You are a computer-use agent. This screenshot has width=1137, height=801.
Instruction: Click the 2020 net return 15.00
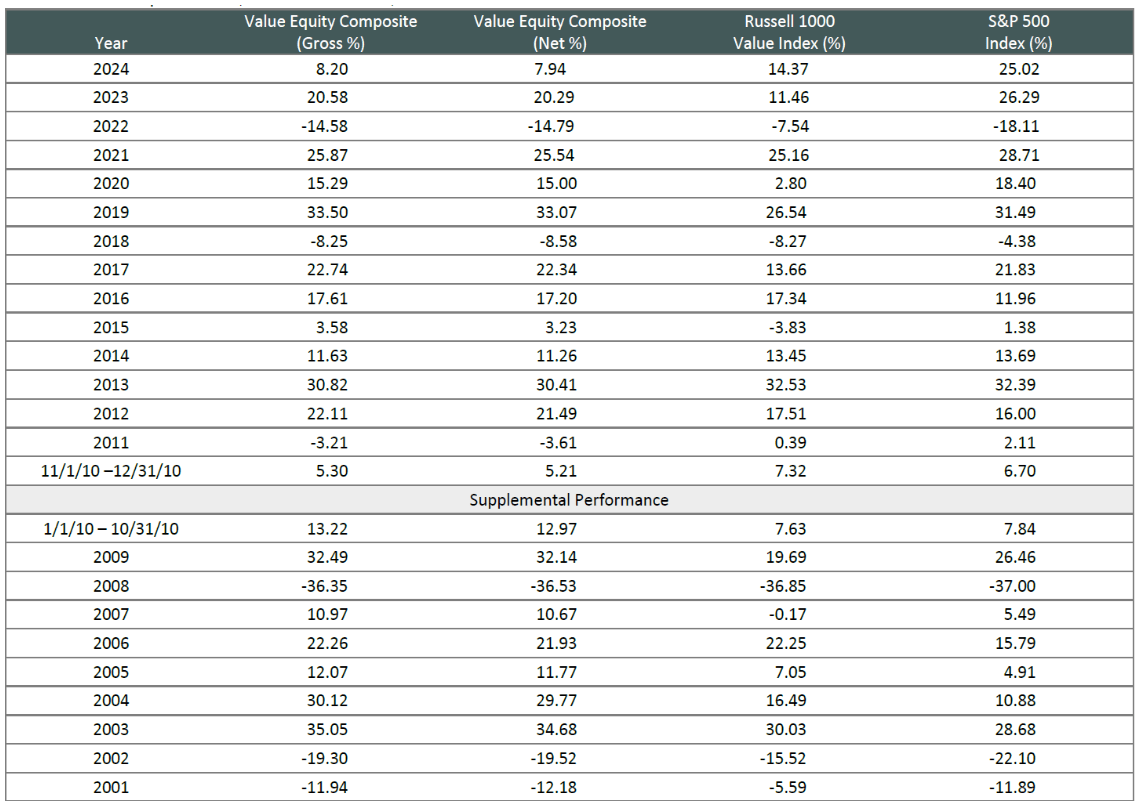coord(557,184)
